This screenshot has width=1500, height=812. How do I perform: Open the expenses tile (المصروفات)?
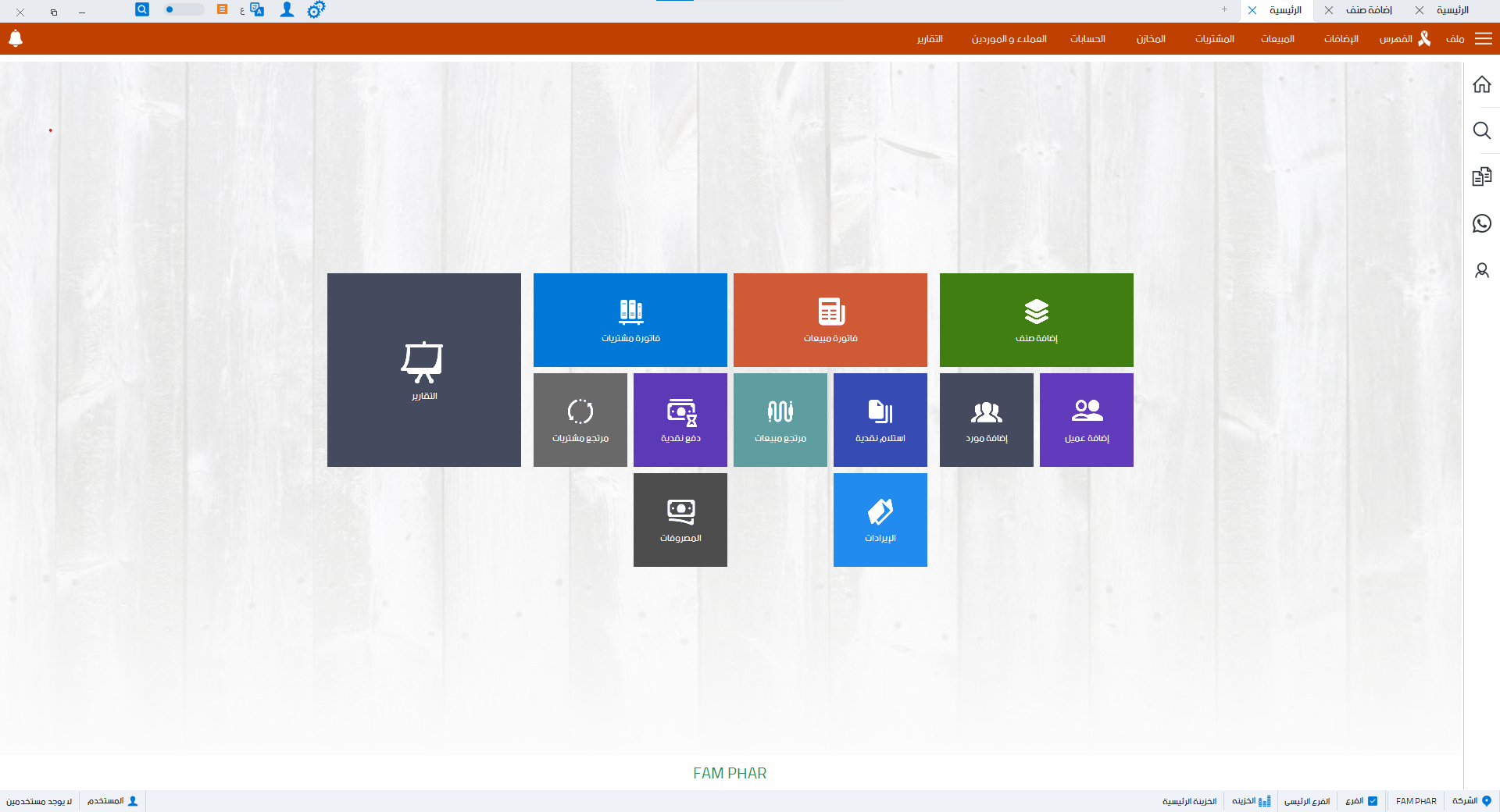680,520
